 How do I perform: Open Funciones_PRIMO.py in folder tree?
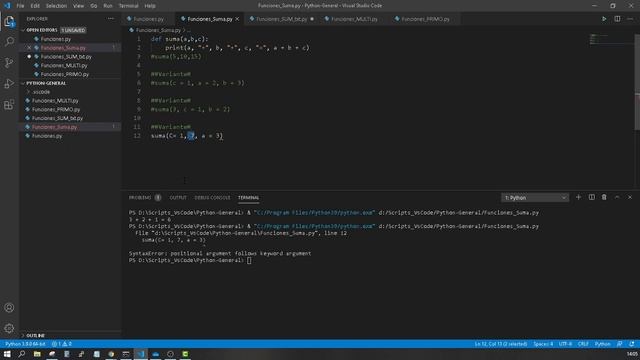tap(56, 109)
